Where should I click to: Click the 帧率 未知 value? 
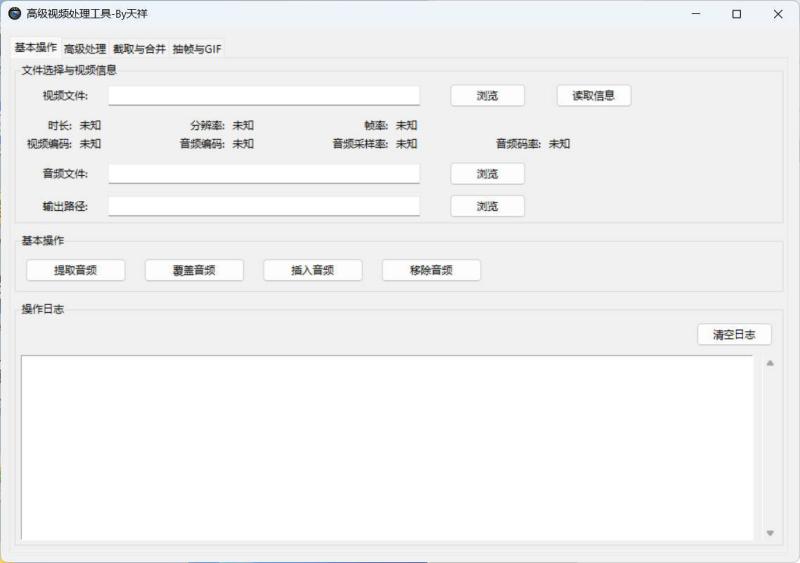406,126
